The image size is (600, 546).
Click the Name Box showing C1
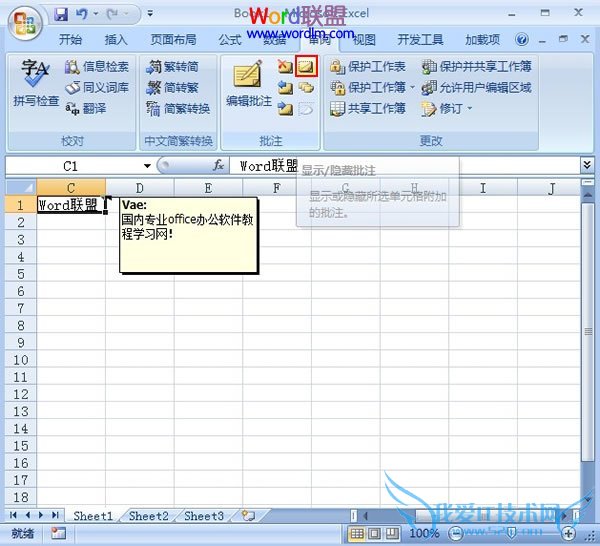coord(73,166)
